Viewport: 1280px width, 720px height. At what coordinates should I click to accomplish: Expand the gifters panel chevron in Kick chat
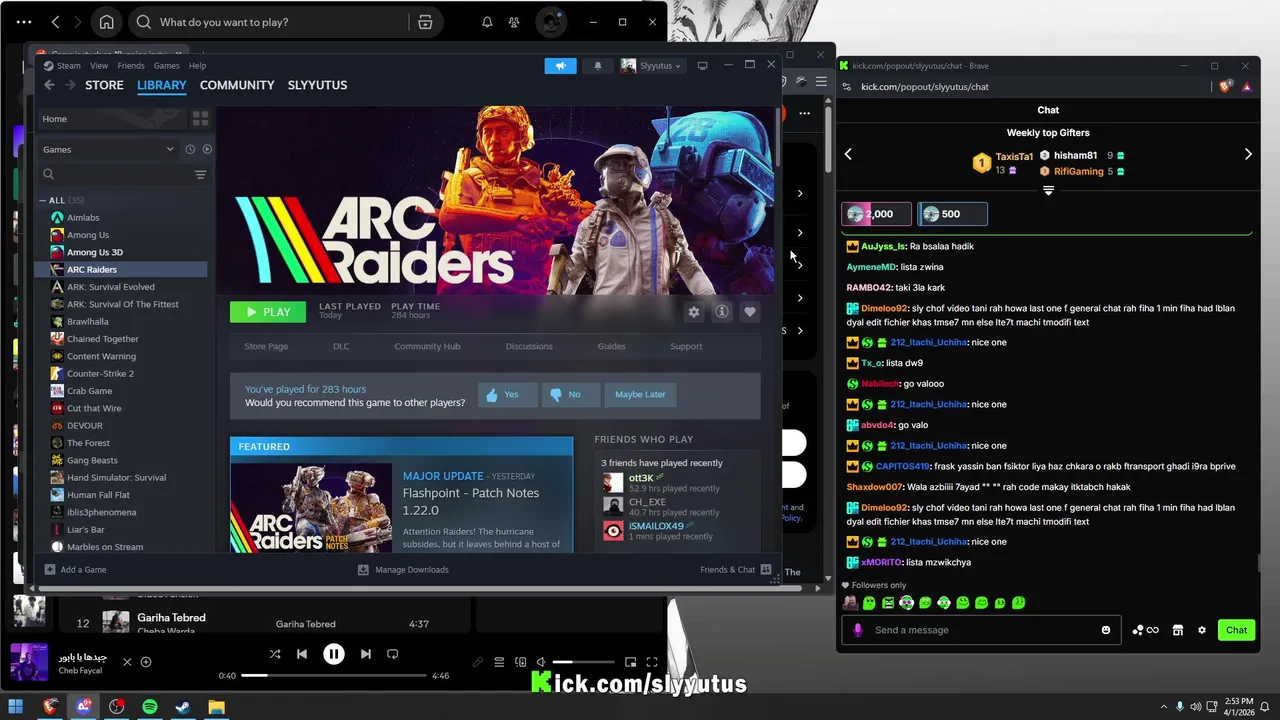(1048, 190)
